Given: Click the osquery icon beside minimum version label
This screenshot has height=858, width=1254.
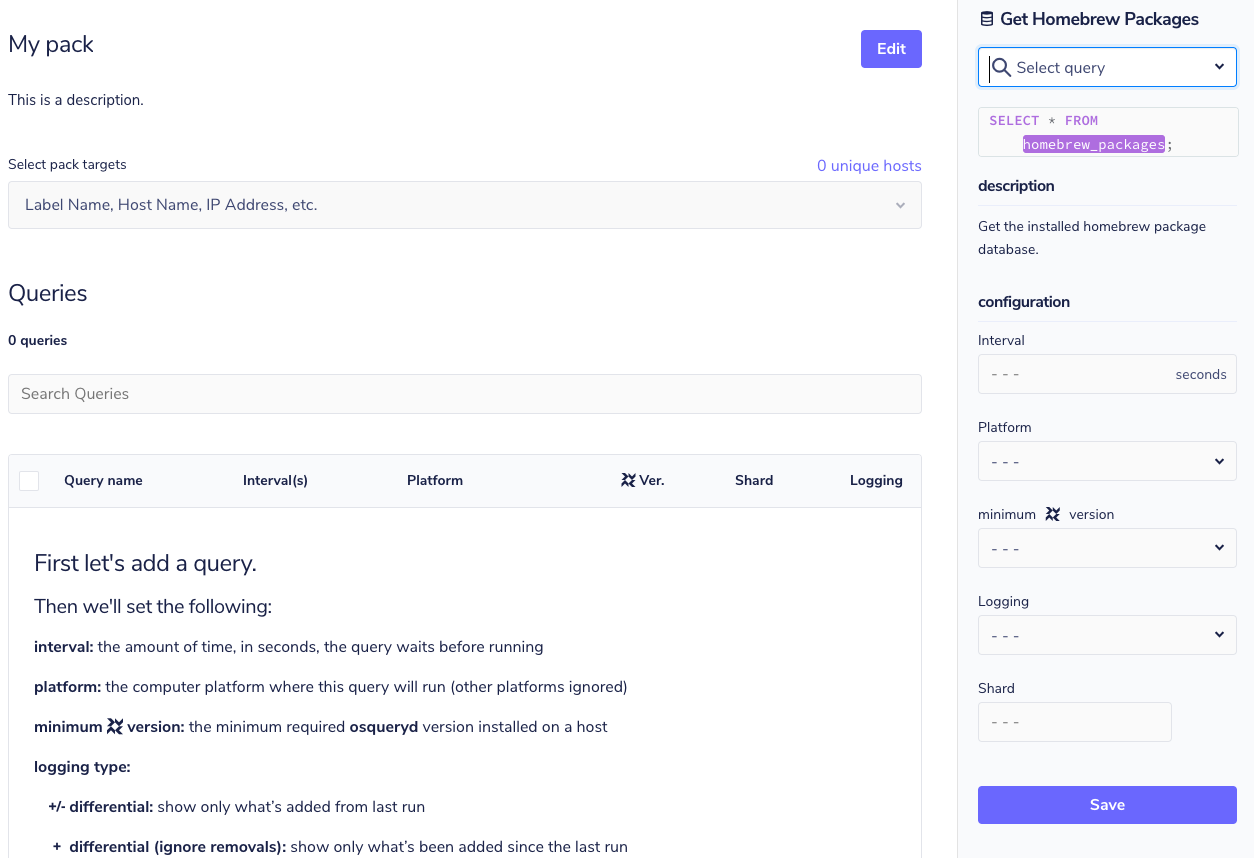Looking at the screenshot, I should coord(1052,514).
